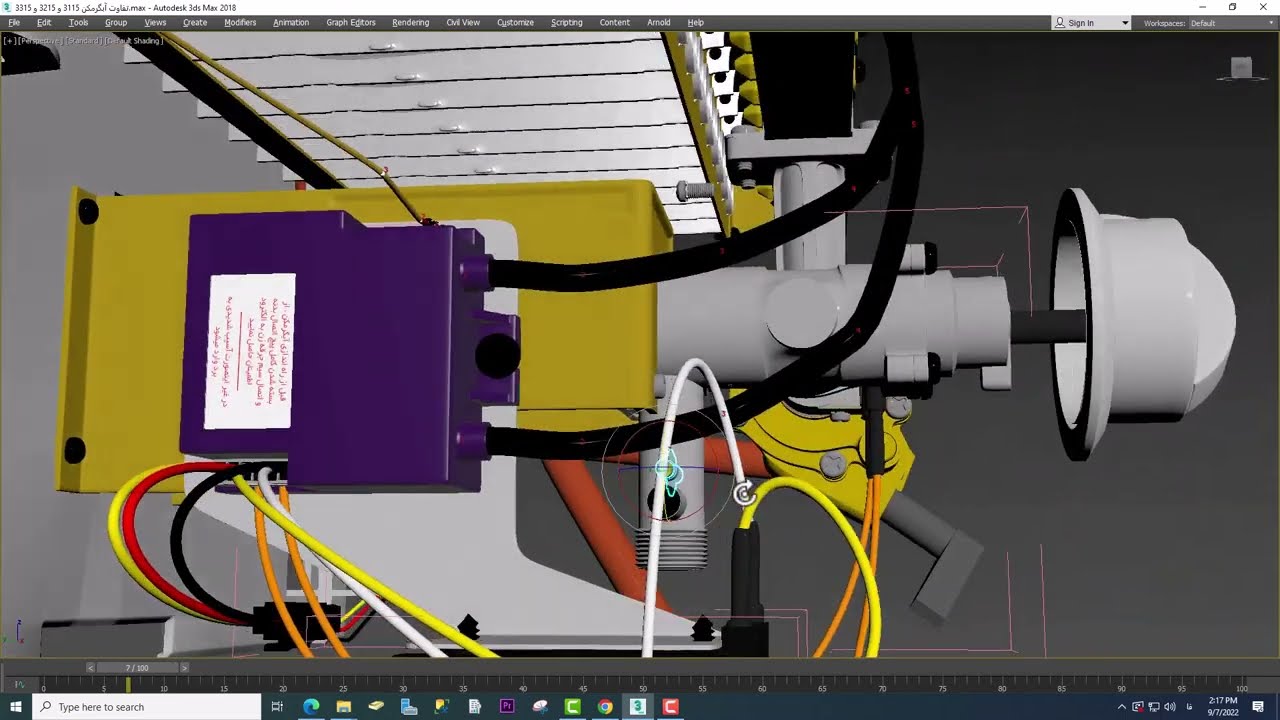Click the time slider showing 7 / 100
The image size is (1280, 720).
[x=137, y=667]
